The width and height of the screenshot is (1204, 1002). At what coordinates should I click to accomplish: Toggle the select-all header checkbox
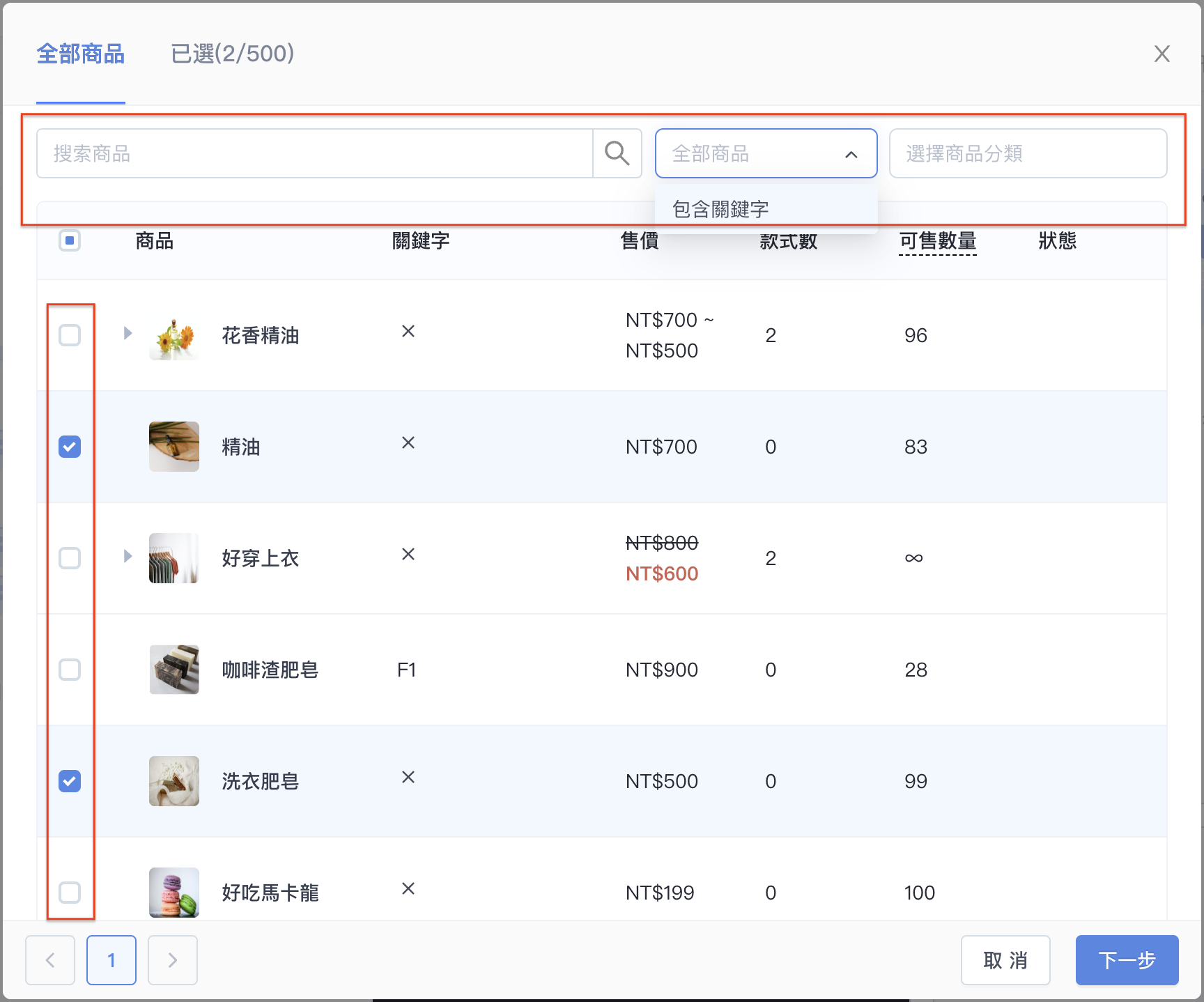pos(70,240)
